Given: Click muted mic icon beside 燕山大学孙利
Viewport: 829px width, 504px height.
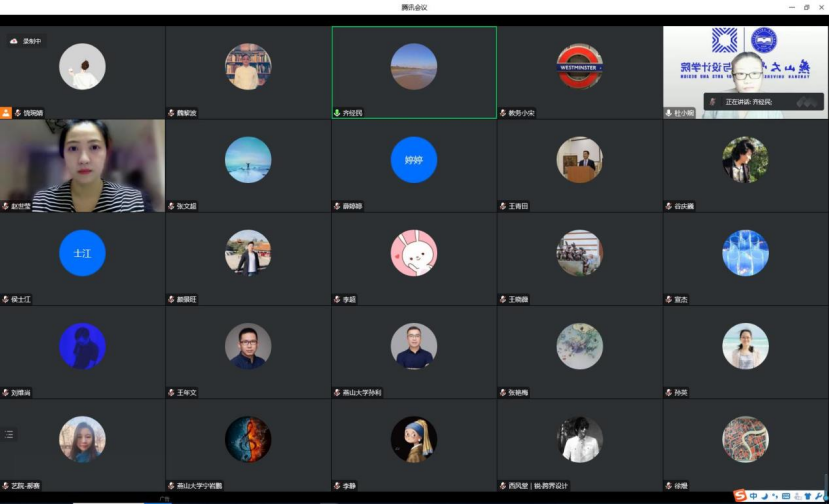Looking at the screenshot, I should (x=337, y=393).
